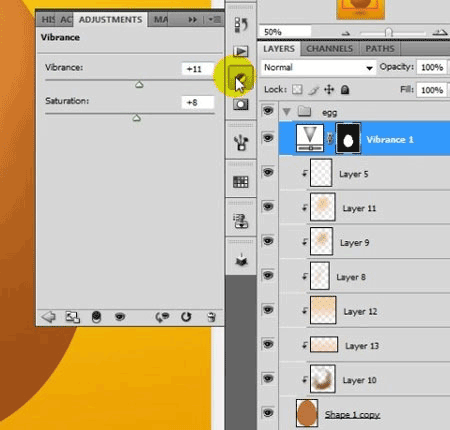Open the Masks panel dock icon

pyautogui.click(x=241, y=105)
